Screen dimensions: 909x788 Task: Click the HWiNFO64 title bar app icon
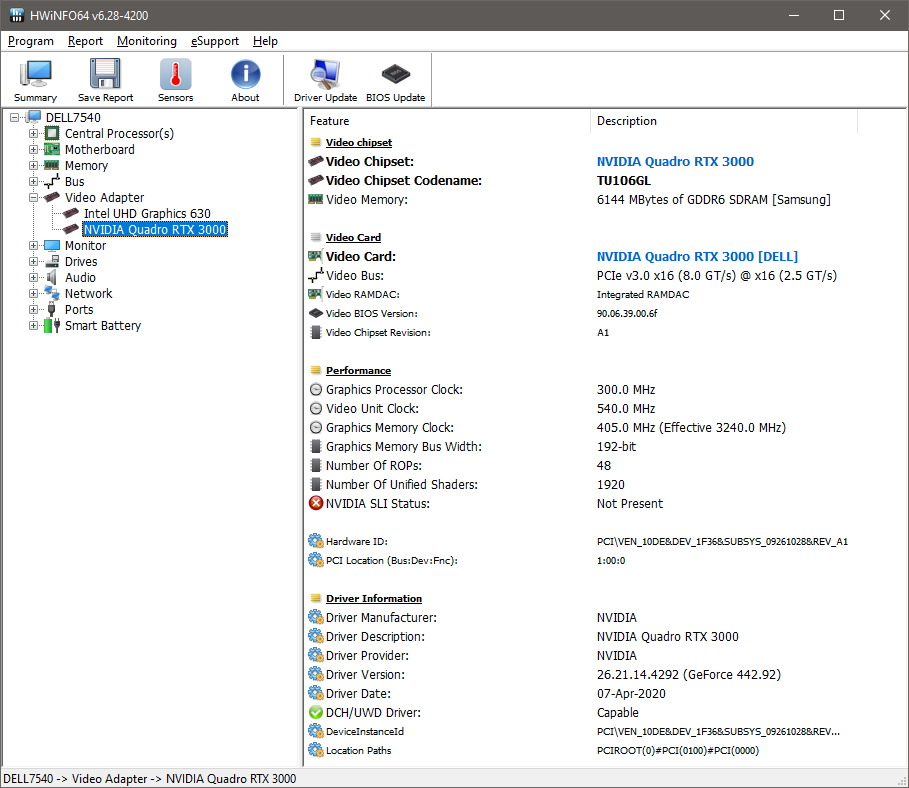(17, 15)
